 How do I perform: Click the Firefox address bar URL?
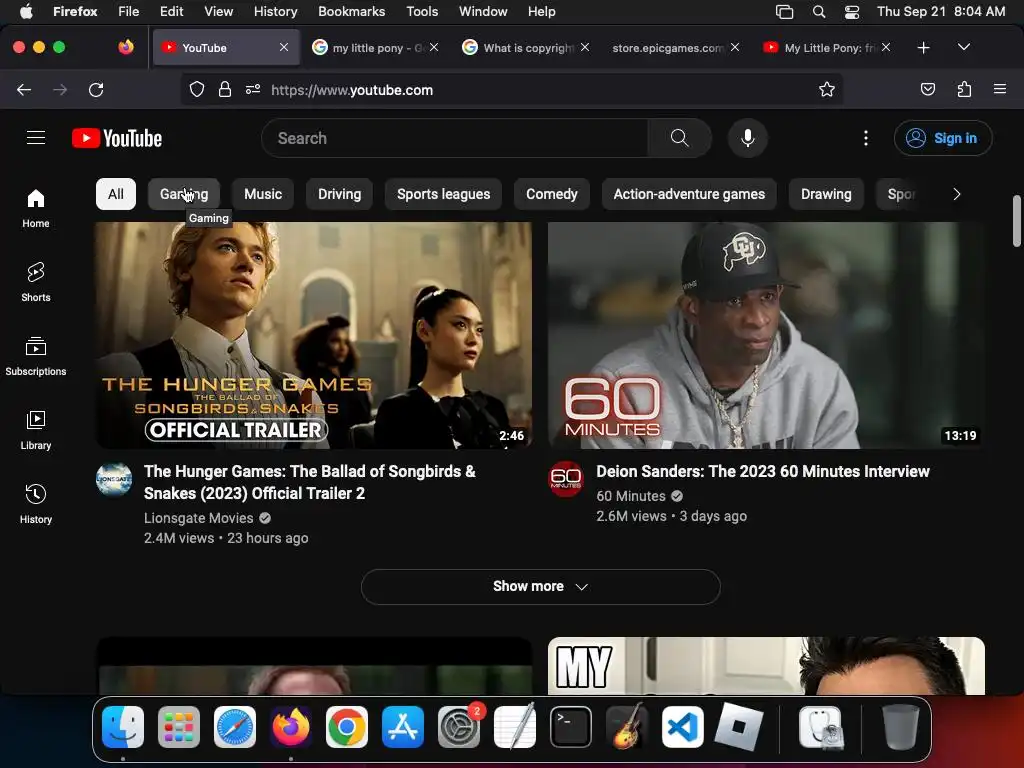352,90
